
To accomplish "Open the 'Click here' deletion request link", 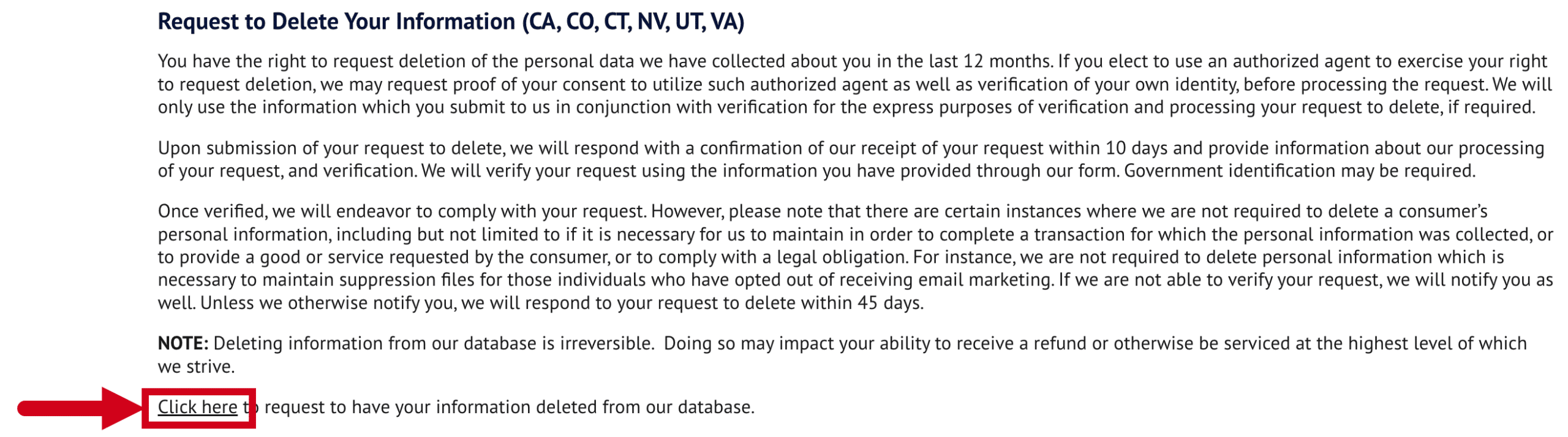I will point(197,407).
